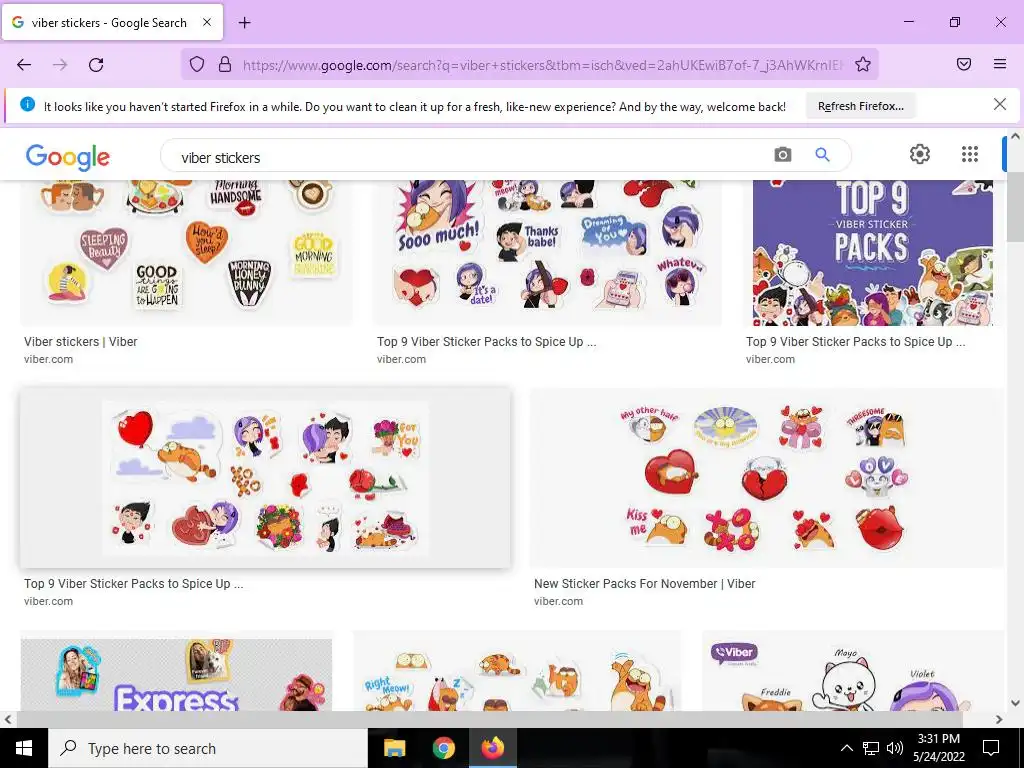Dismiss the Firefox refresh notification bar

coord(1000,104)
